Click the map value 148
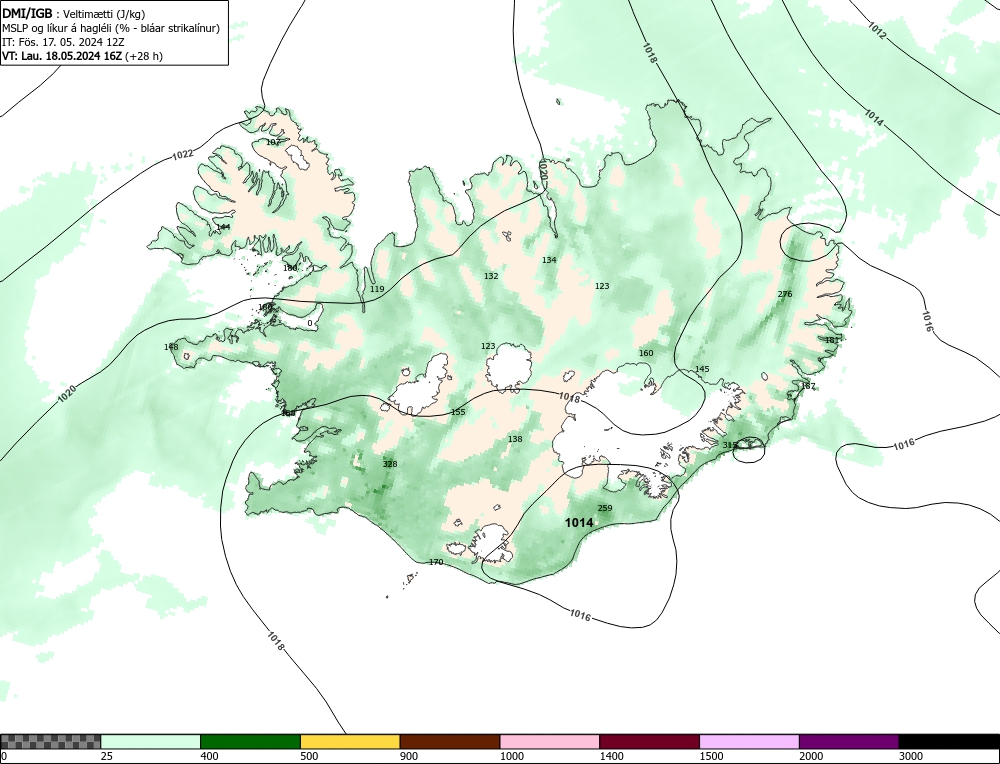The width and height of the screenshot is (1000, 764). pyautogui.click(x=171, y=348)
